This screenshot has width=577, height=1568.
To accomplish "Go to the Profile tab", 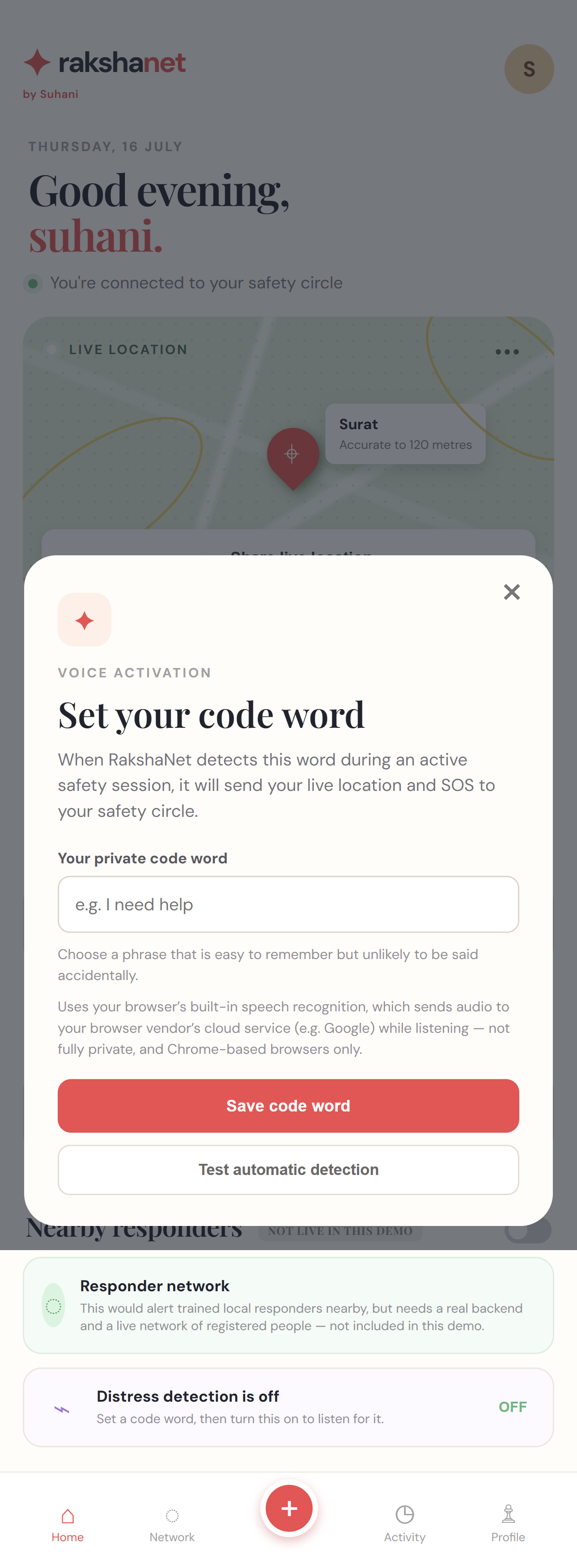I will (508, 1524).
